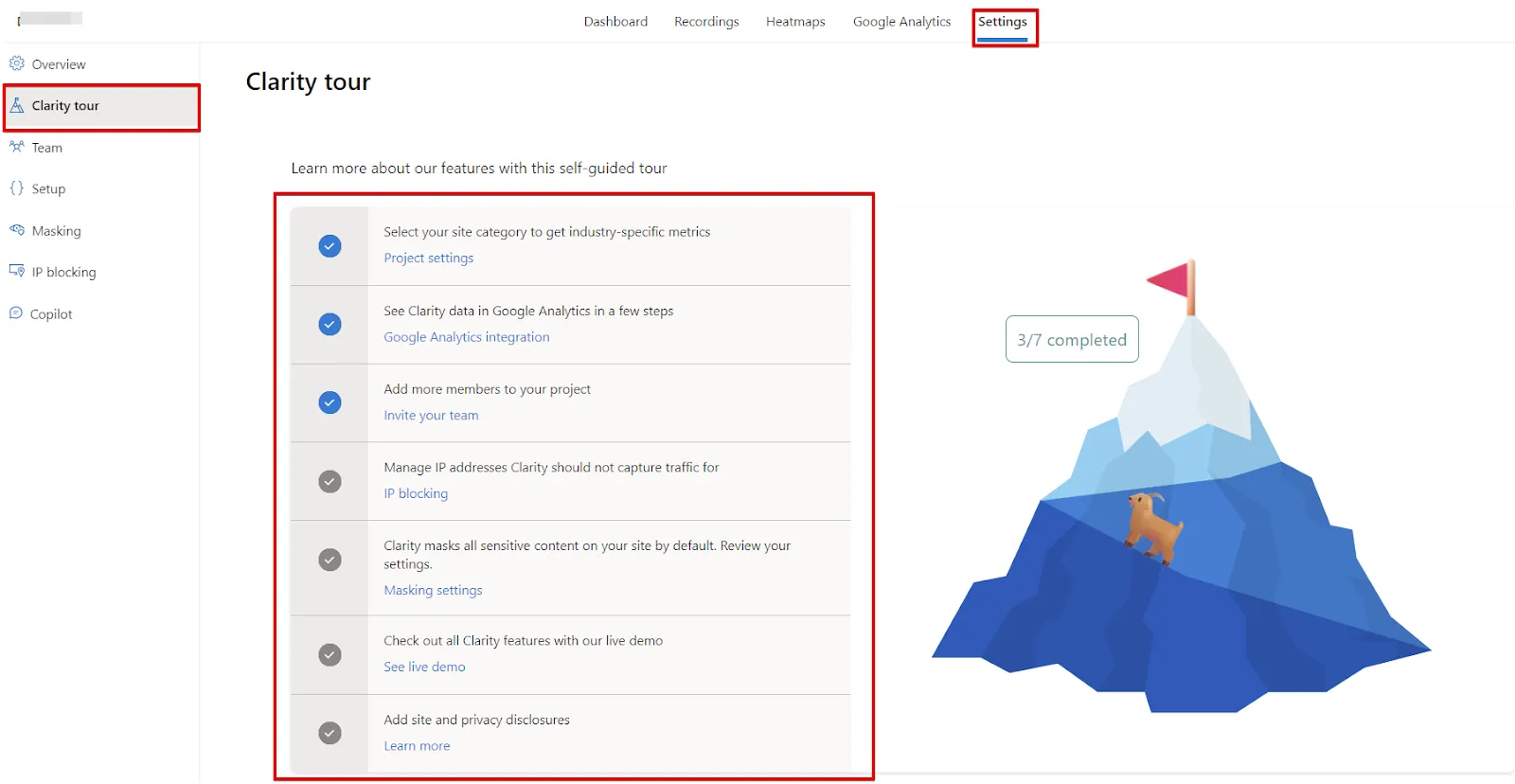Viewport: 1515px width, 784px height.
Task: Click 'See Clarity data in Google Analytics' text
Action: click(528, 311)
